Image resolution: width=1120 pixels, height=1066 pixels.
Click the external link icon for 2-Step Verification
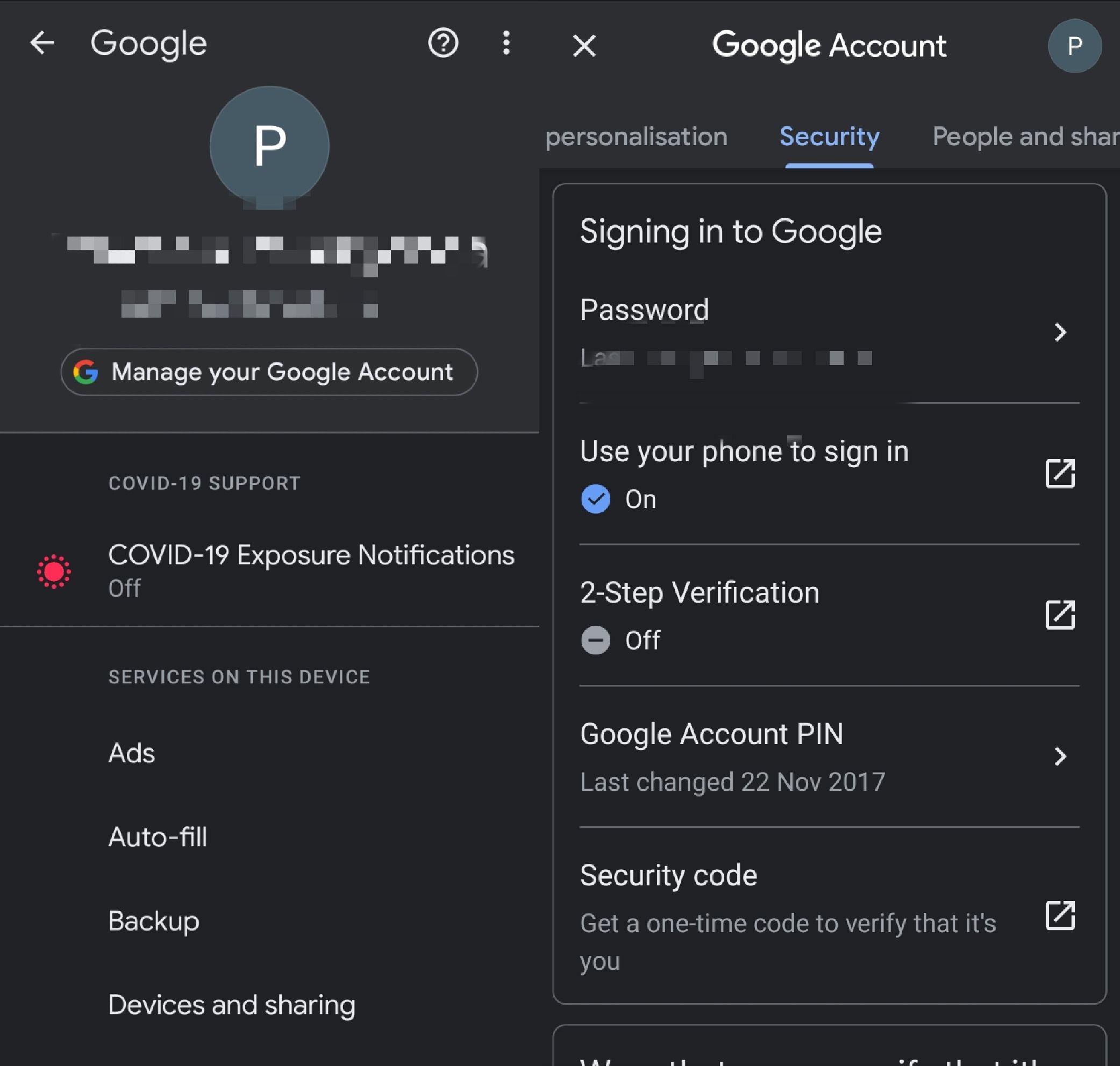(x=1060, y=615)
